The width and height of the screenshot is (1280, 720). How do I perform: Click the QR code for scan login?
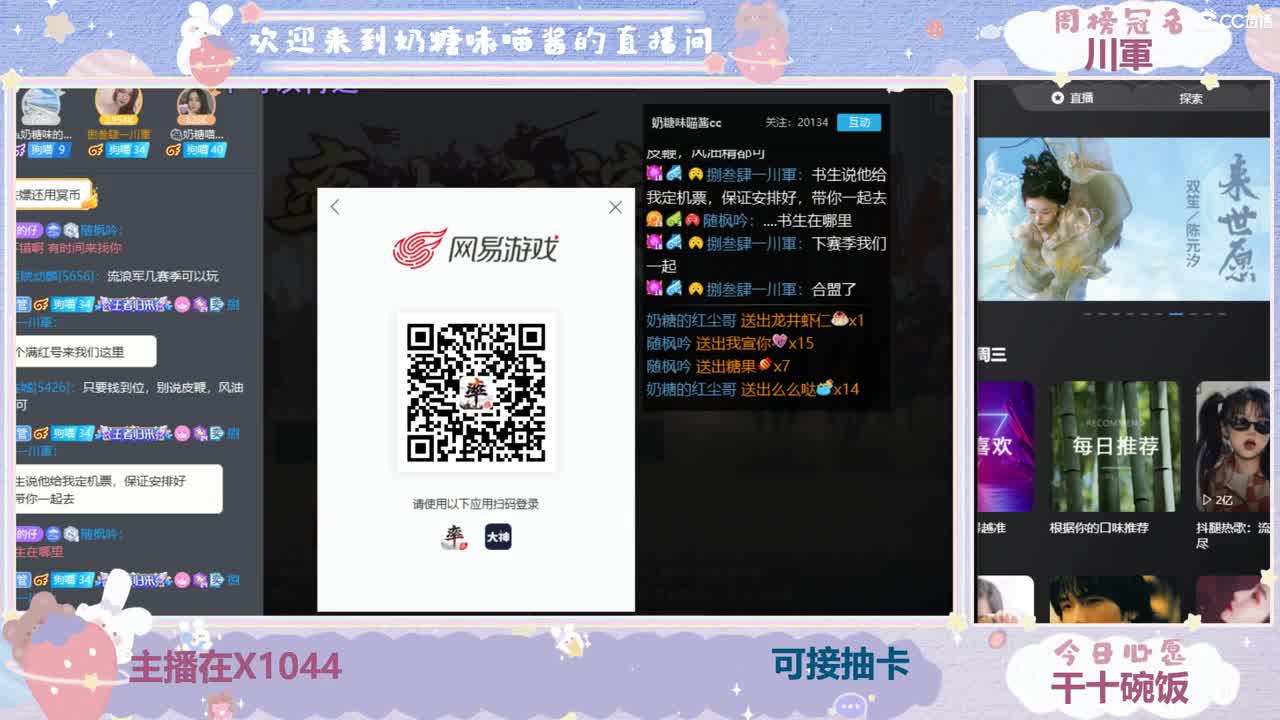coord(476,392)
